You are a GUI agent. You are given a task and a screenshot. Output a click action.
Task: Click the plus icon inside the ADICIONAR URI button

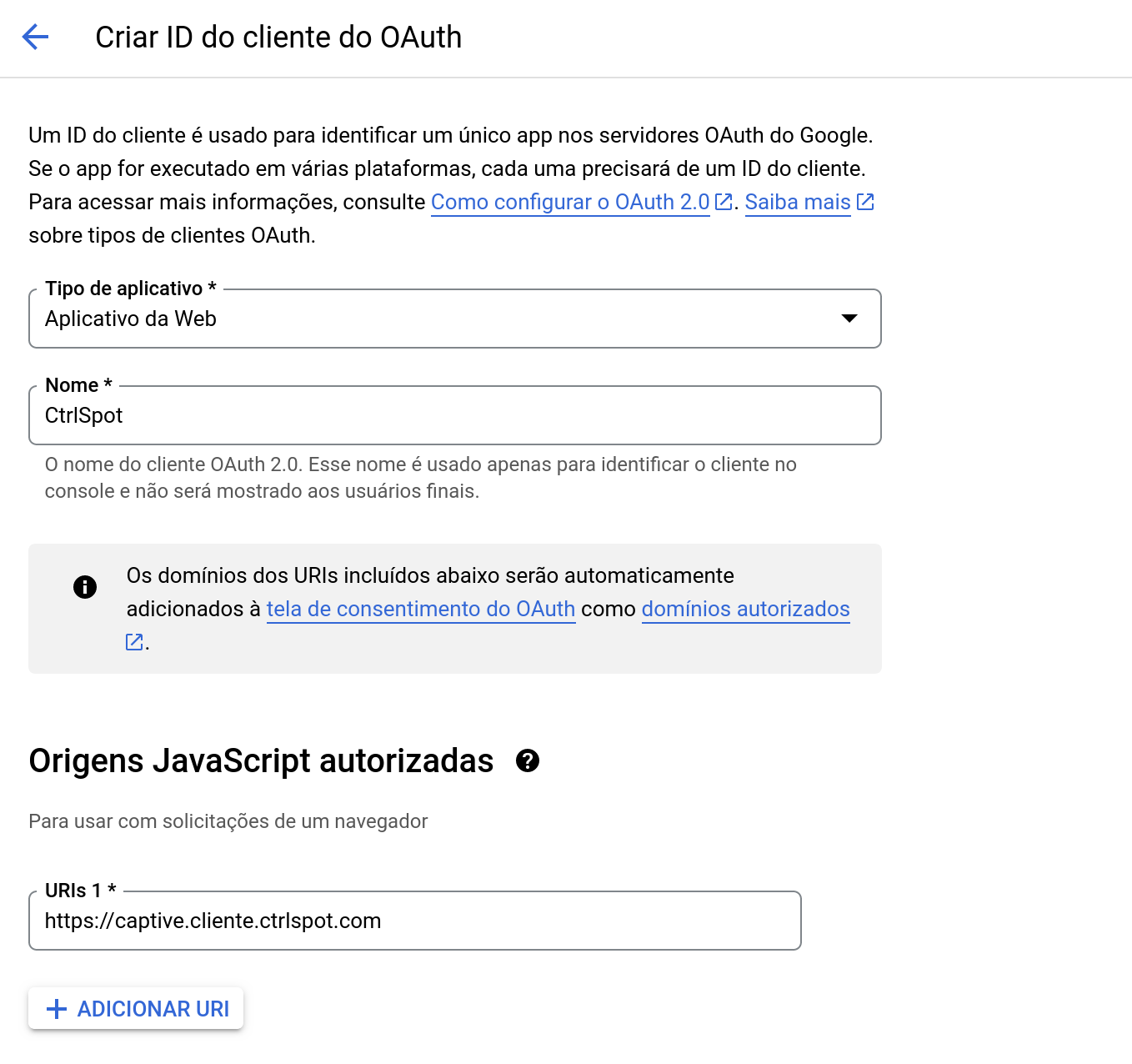[55, 1008]
